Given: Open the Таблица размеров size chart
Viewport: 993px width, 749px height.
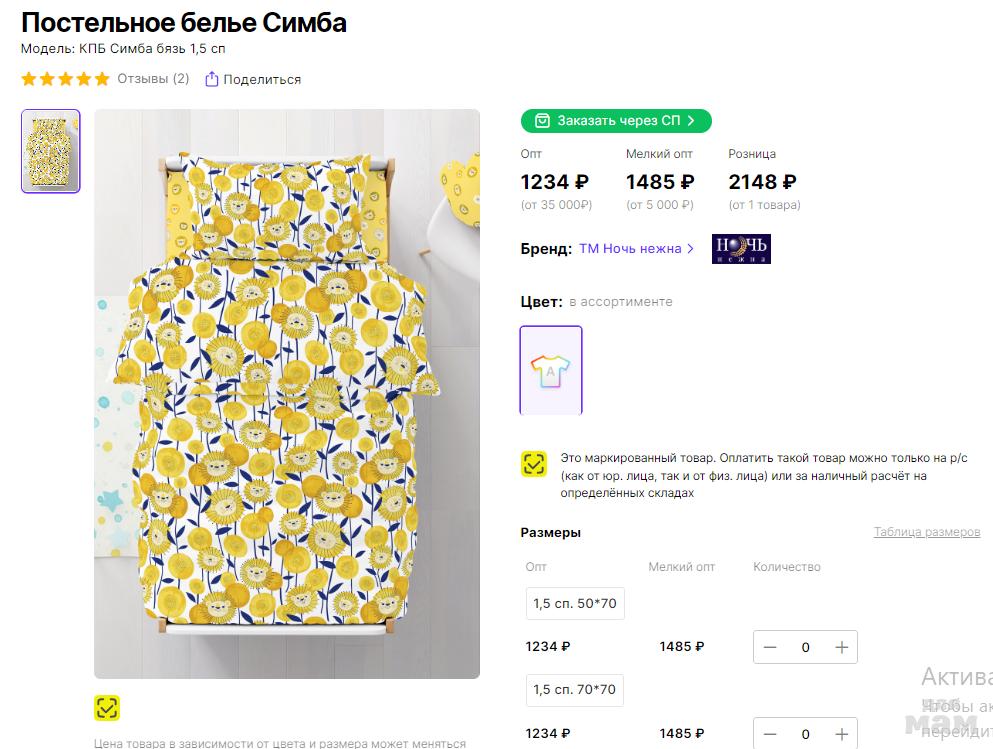Looking at the screenshot, I should 926,532.
